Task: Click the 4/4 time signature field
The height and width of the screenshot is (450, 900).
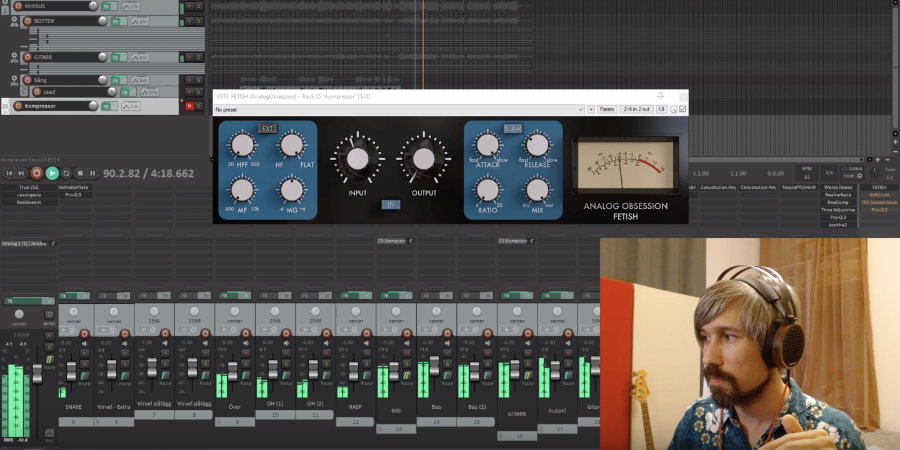Action: 829,173
